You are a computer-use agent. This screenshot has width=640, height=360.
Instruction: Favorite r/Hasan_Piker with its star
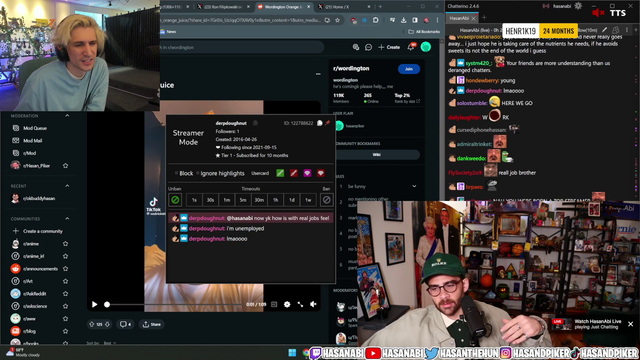[65, 165]
